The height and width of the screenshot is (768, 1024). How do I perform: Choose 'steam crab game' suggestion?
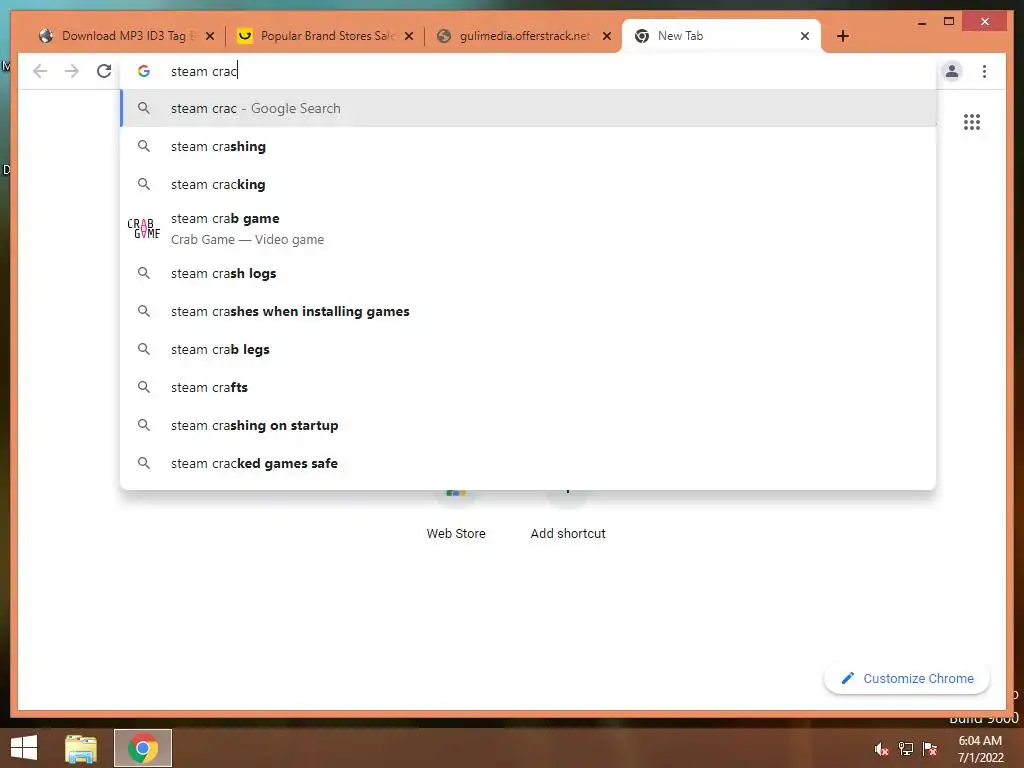528,229
